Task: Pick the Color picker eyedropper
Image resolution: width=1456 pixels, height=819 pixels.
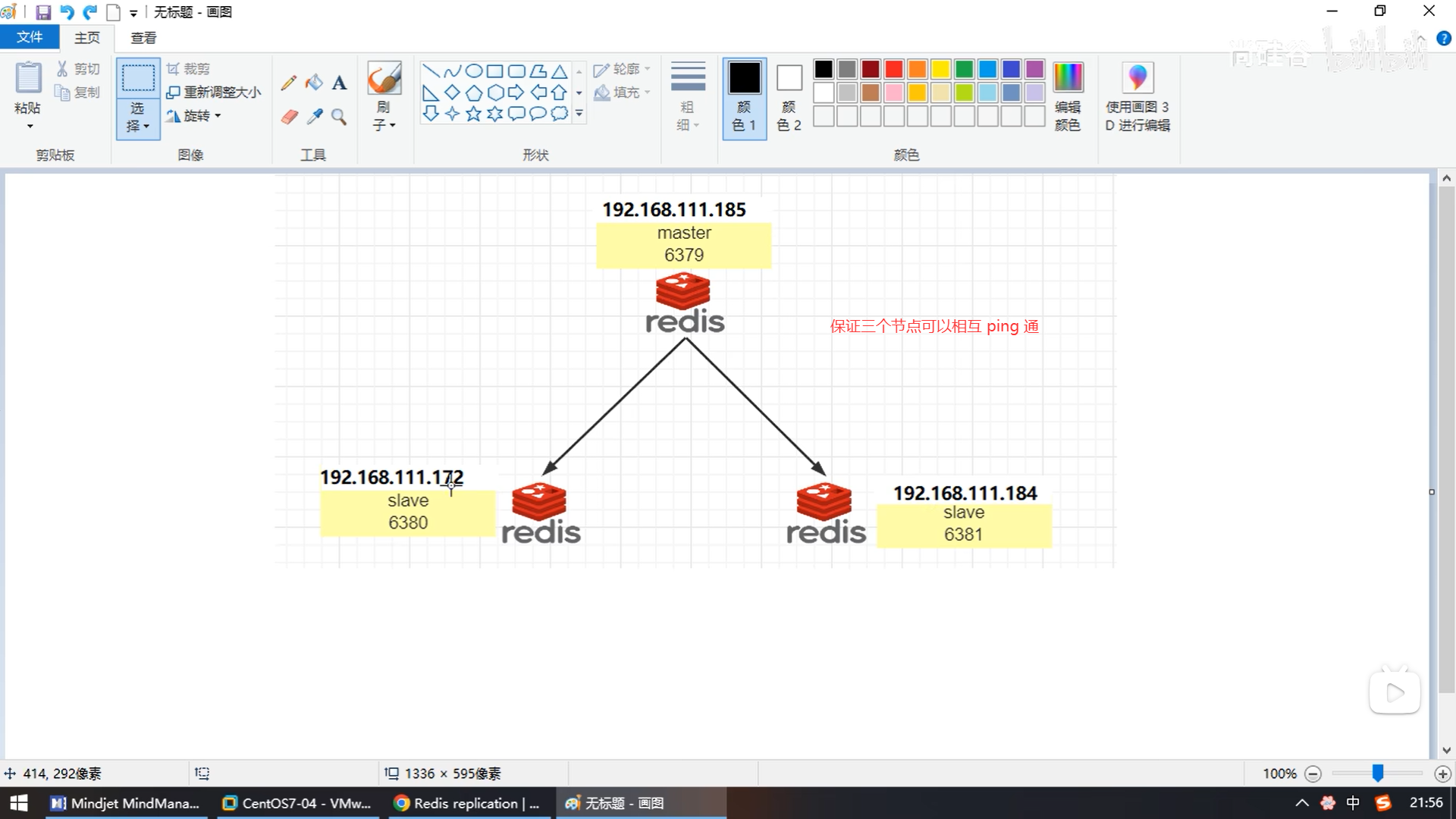Action: (314, 116)
